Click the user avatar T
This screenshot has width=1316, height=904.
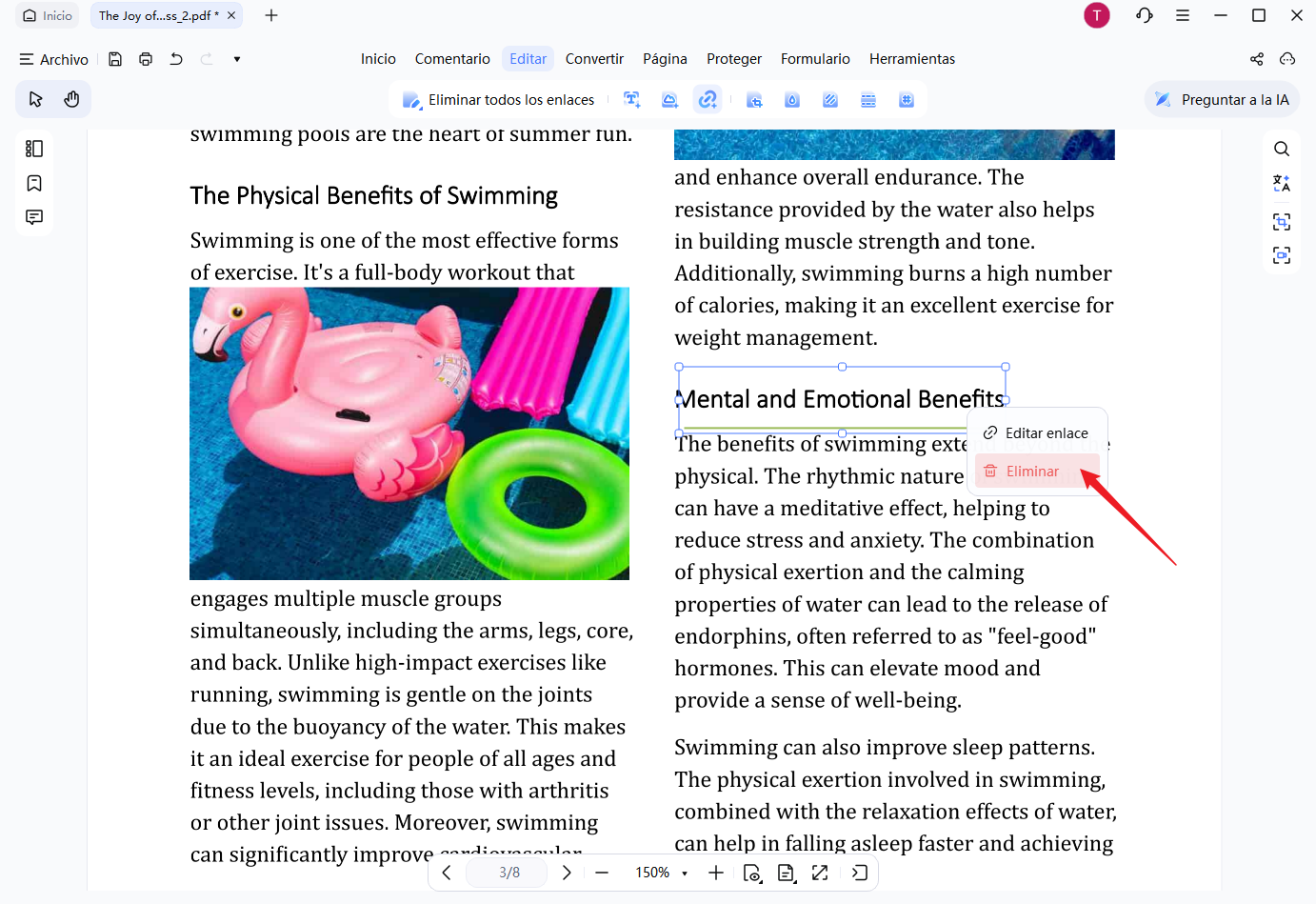pyautogui.click(x=1097, y=15)
